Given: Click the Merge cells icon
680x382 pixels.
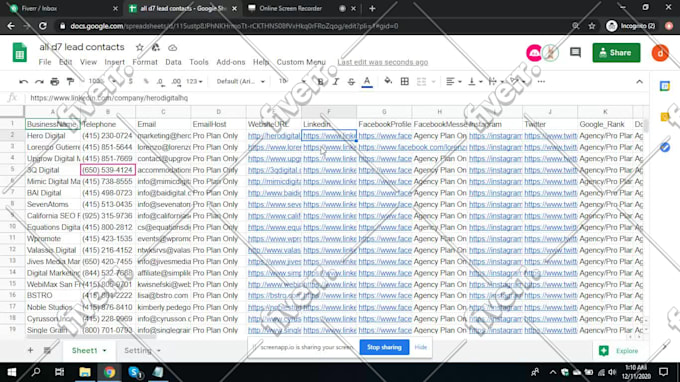Looking at the screenshot, I should (422, 82).
